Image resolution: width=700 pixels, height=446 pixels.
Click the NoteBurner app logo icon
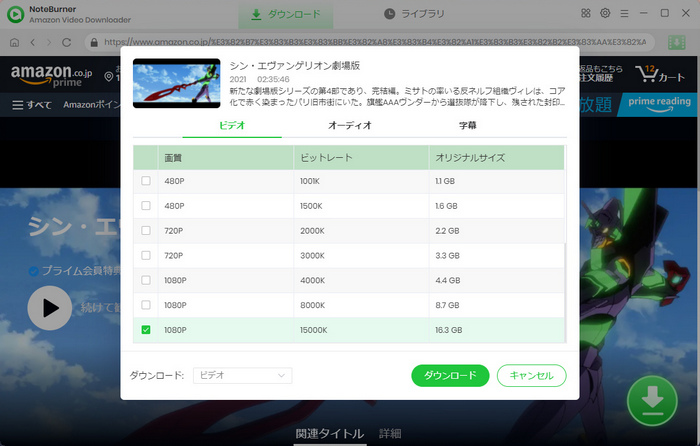pyautogui.click(x=16, y=14)
